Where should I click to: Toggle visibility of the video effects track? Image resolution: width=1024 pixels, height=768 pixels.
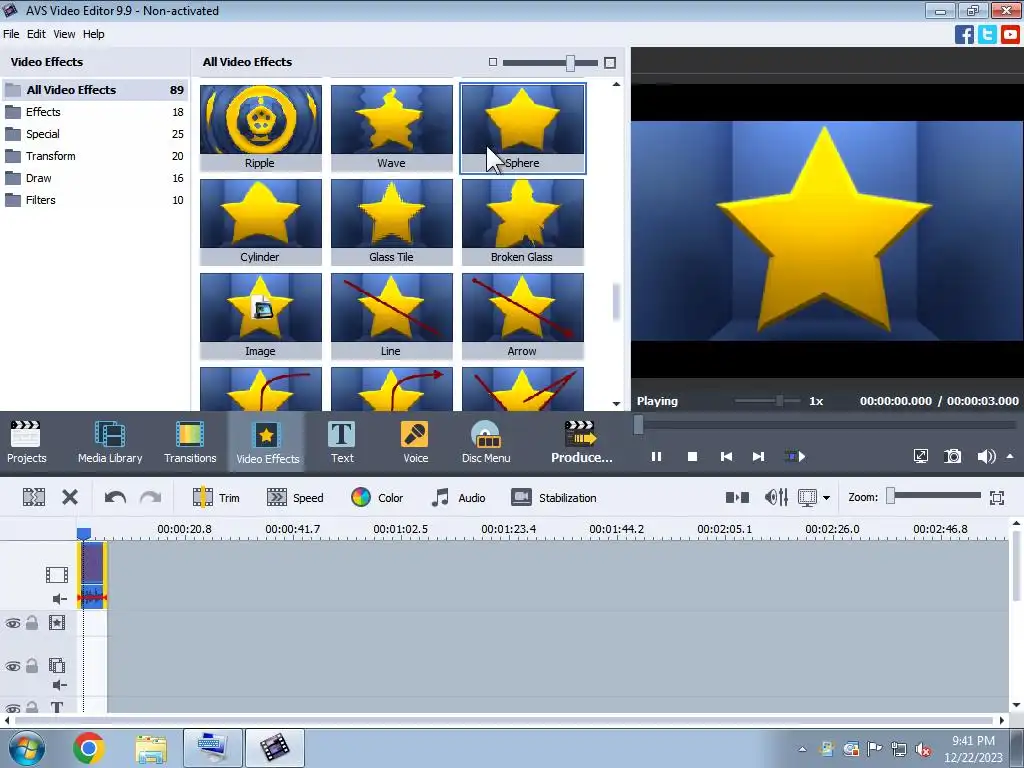13,623
